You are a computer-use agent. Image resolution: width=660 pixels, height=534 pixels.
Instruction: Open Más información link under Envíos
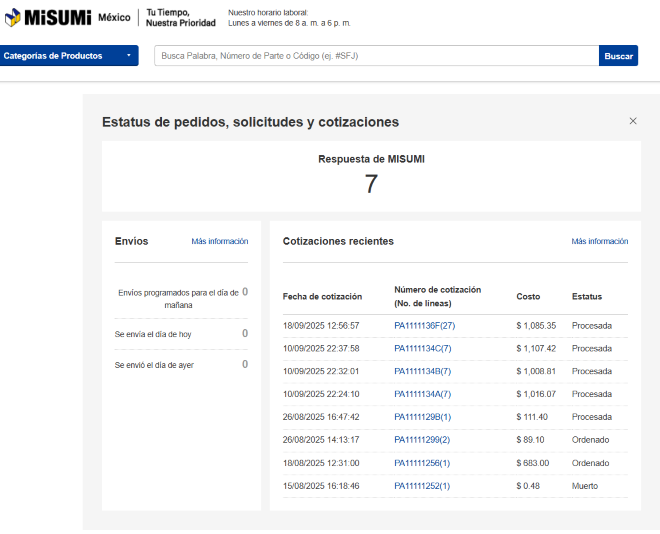pyautogui.click(x=220, y=241)
